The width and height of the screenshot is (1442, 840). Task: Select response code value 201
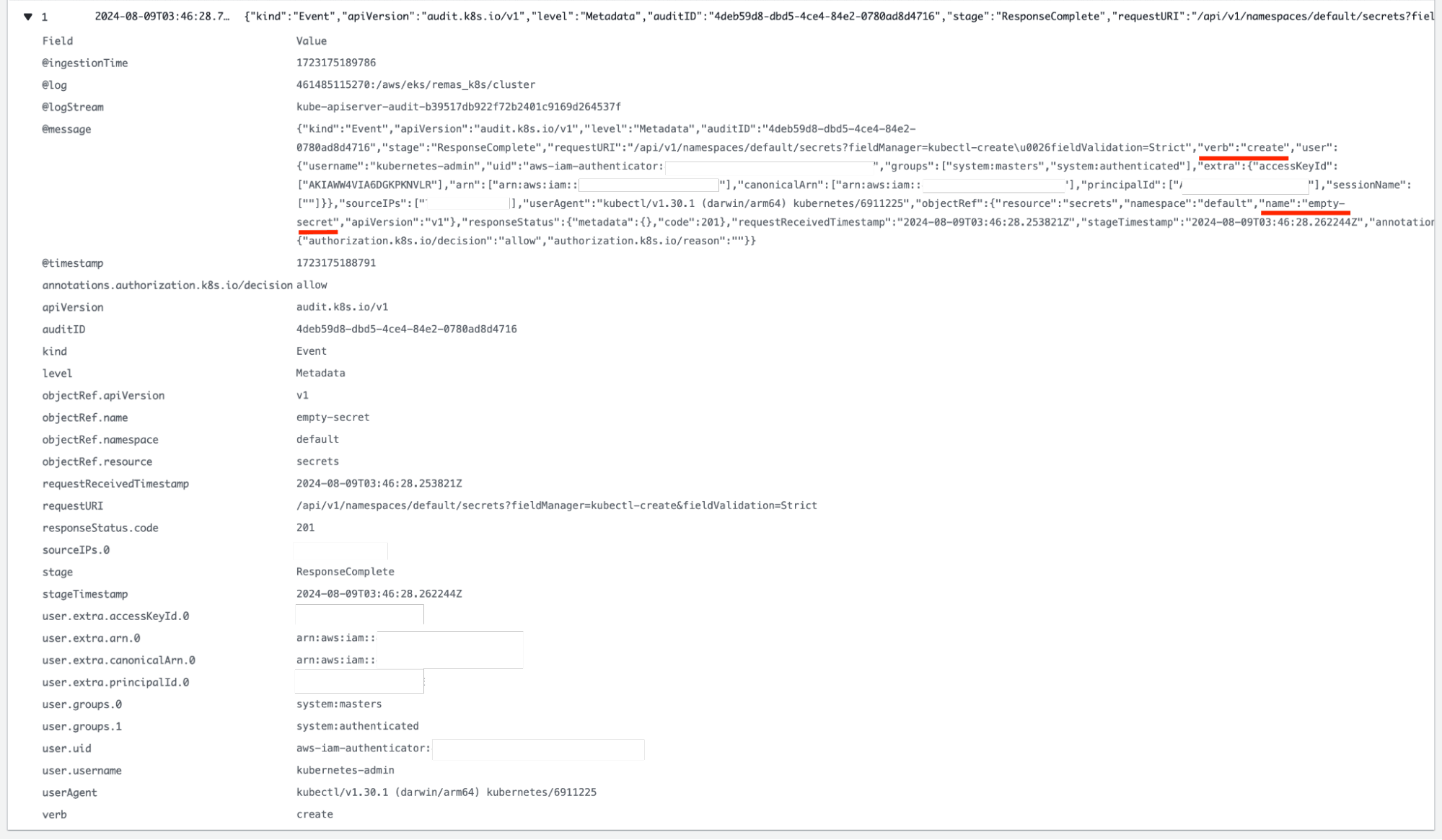(306, 528)
